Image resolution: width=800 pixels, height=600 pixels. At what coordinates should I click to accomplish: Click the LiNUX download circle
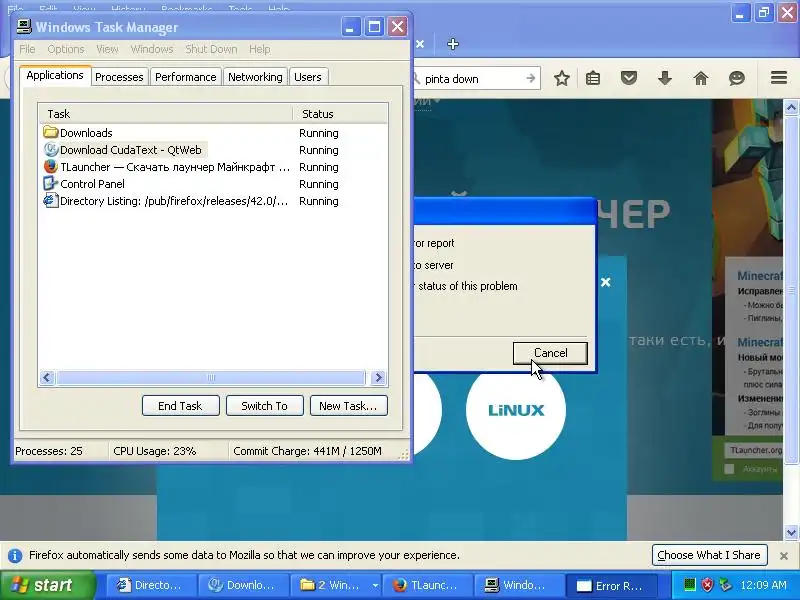pyautogui.click(x=516, y=410)
